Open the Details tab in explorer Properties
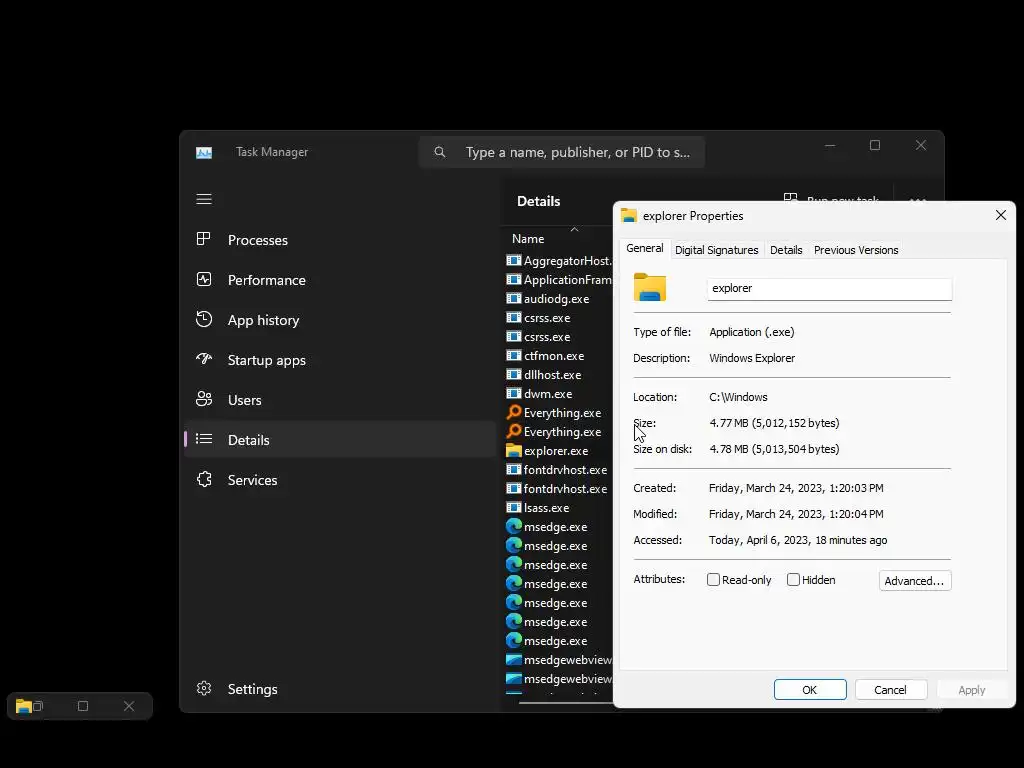 click(x=786, y=250)
